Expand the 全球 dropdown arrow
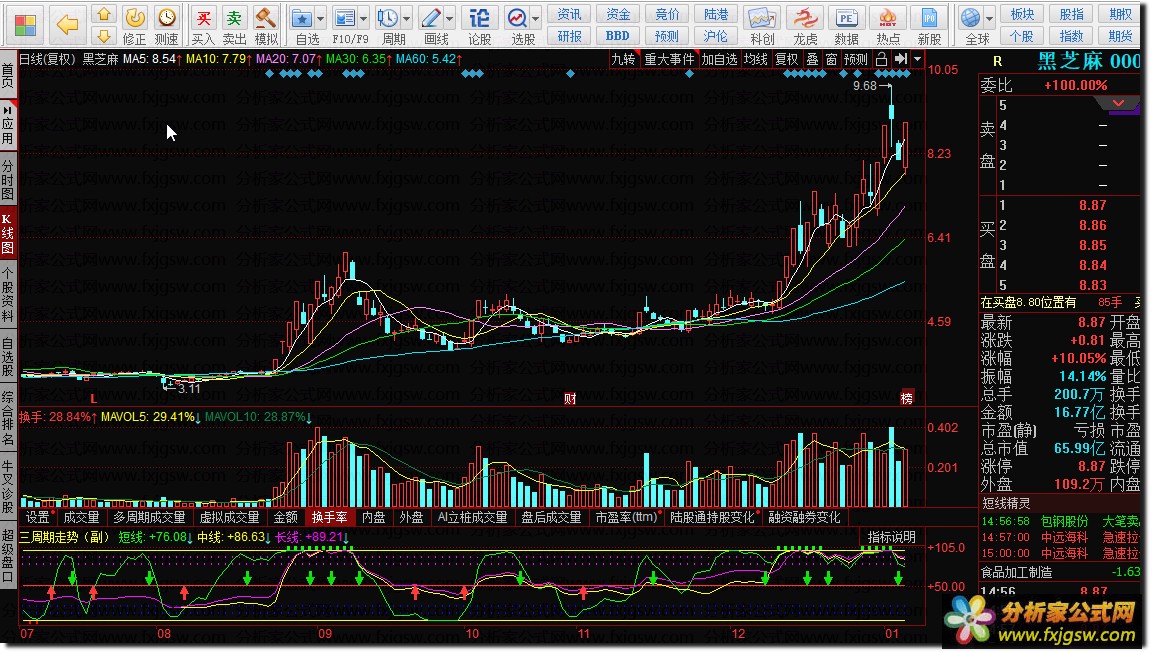The width and height of the screenshot is (1152, 652). pos(990,18)
